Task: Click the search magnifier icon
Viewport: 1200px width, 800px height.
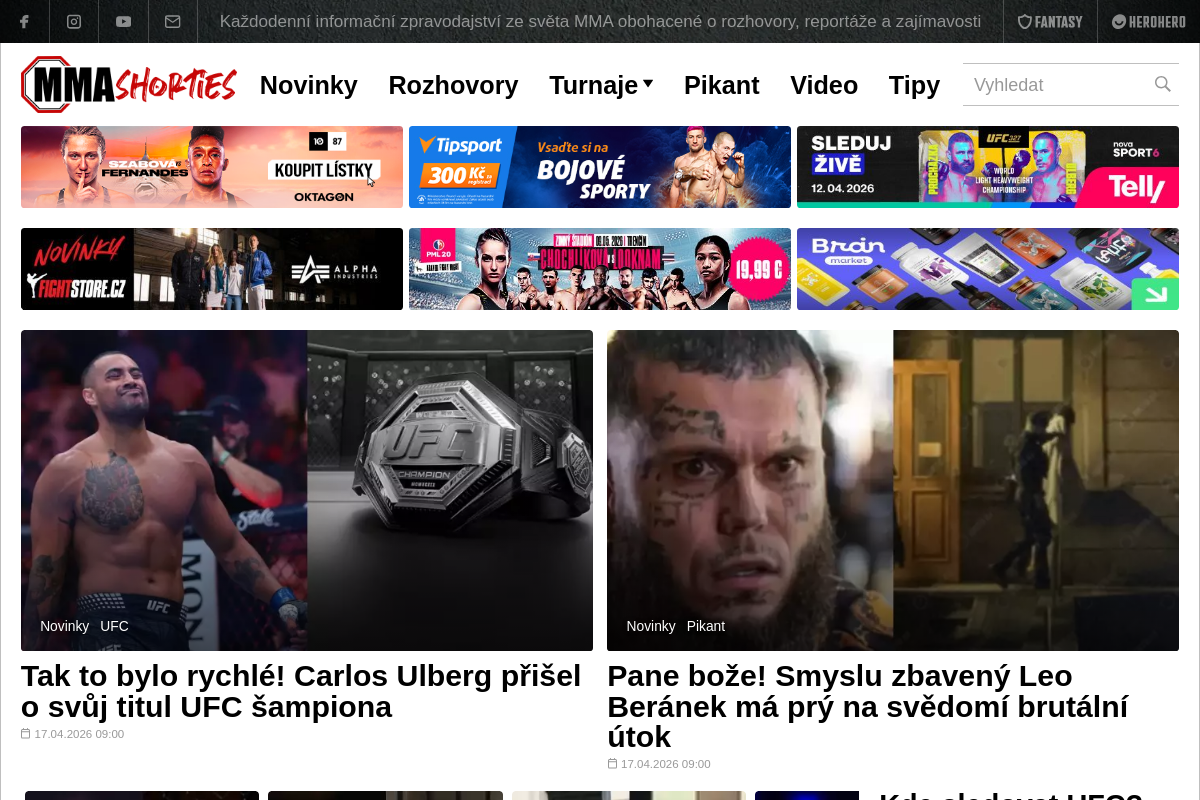Action: tap(1162, 84)
